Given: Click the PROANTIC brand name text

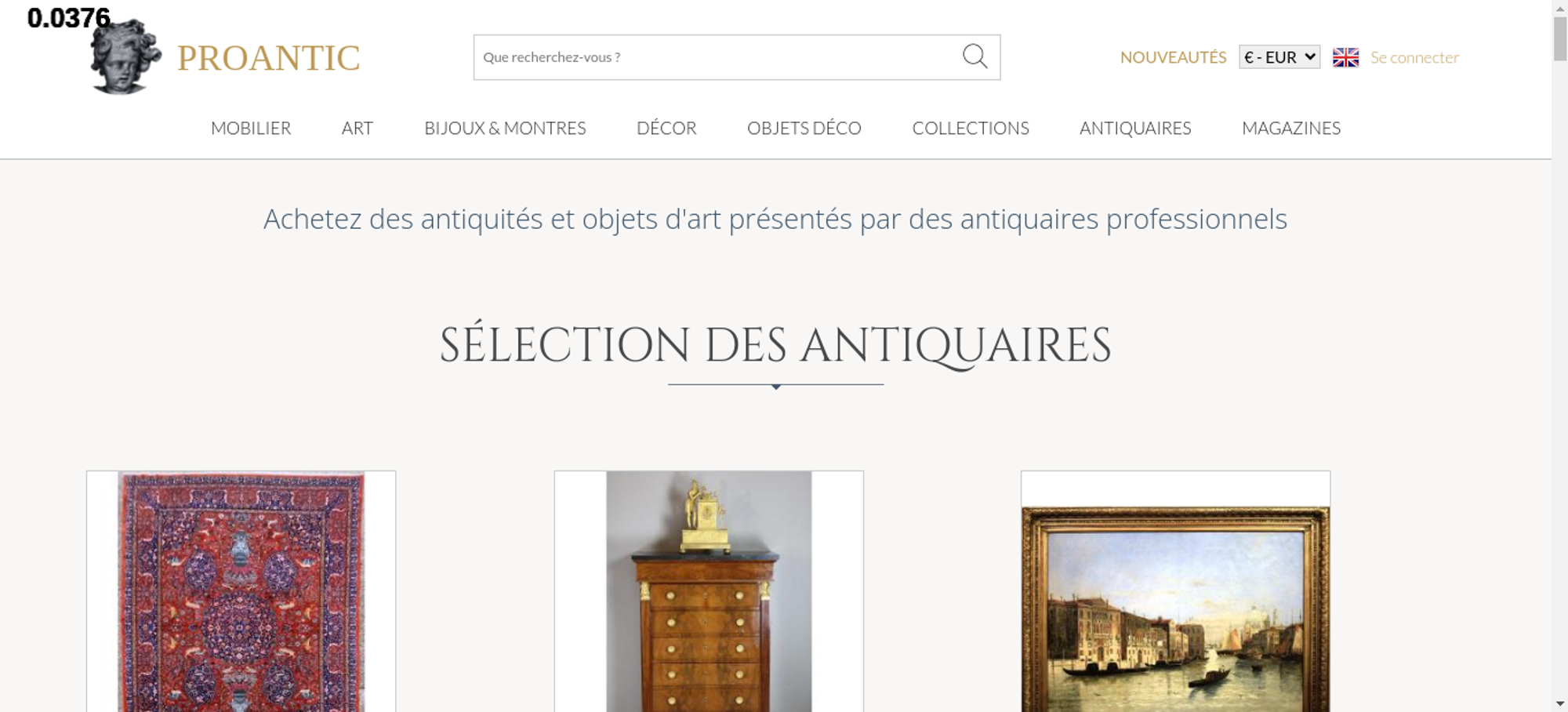Looking at the screenshot, I should [268, 58].
